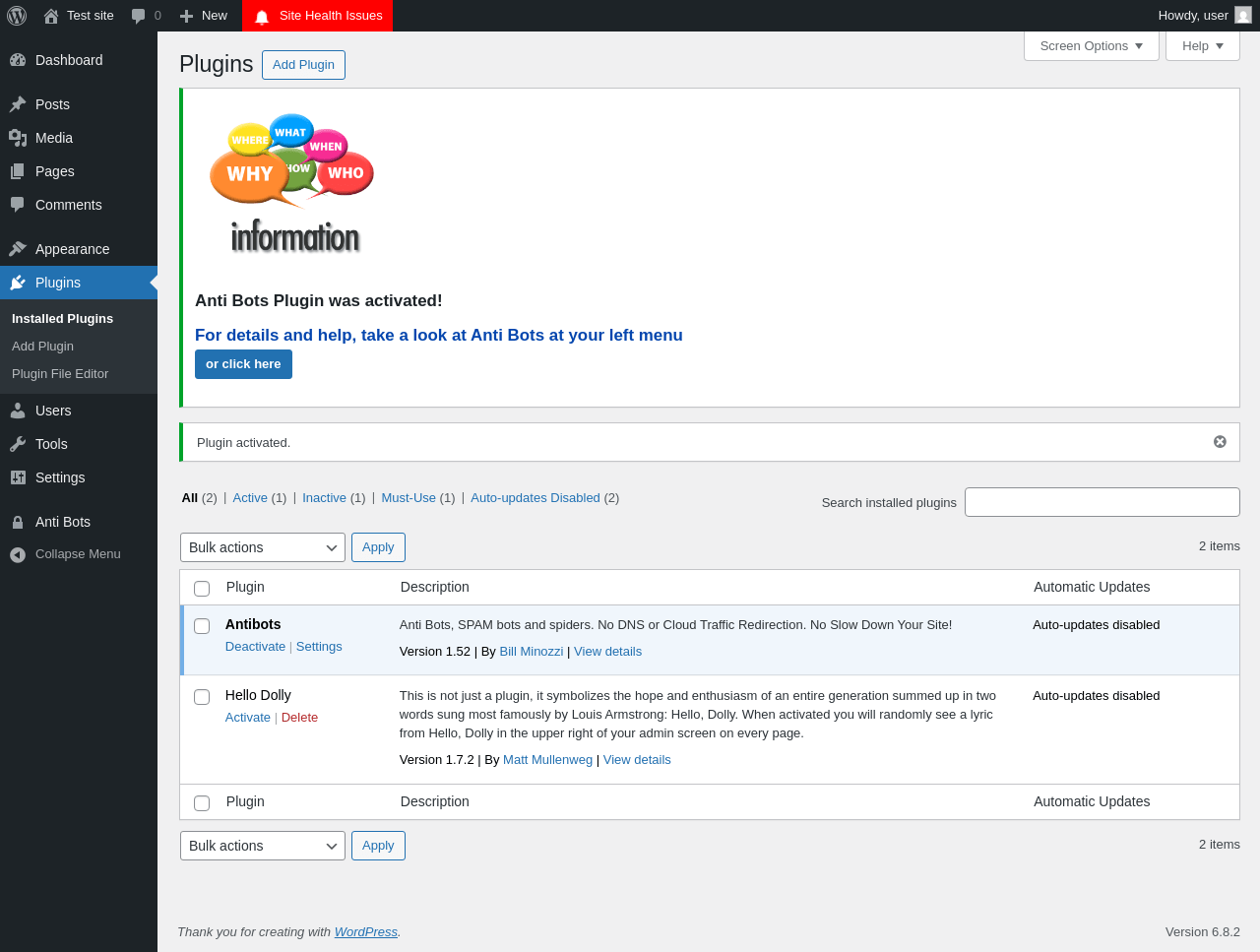
Task: Click the Media icon in sidebar
Action: [18, 138]
